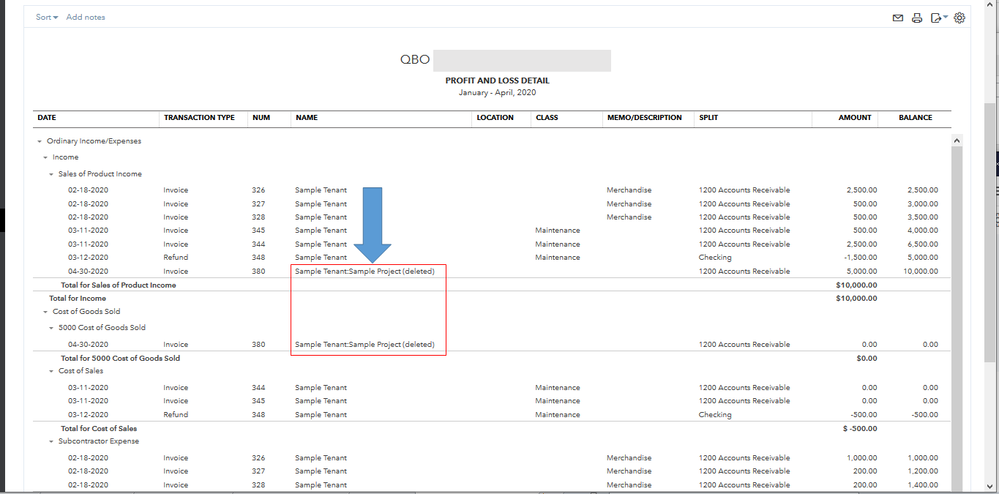Click the report's vertical scrollbar track
999x494 pixels.
pyautogui.click(x=957, y=319)
